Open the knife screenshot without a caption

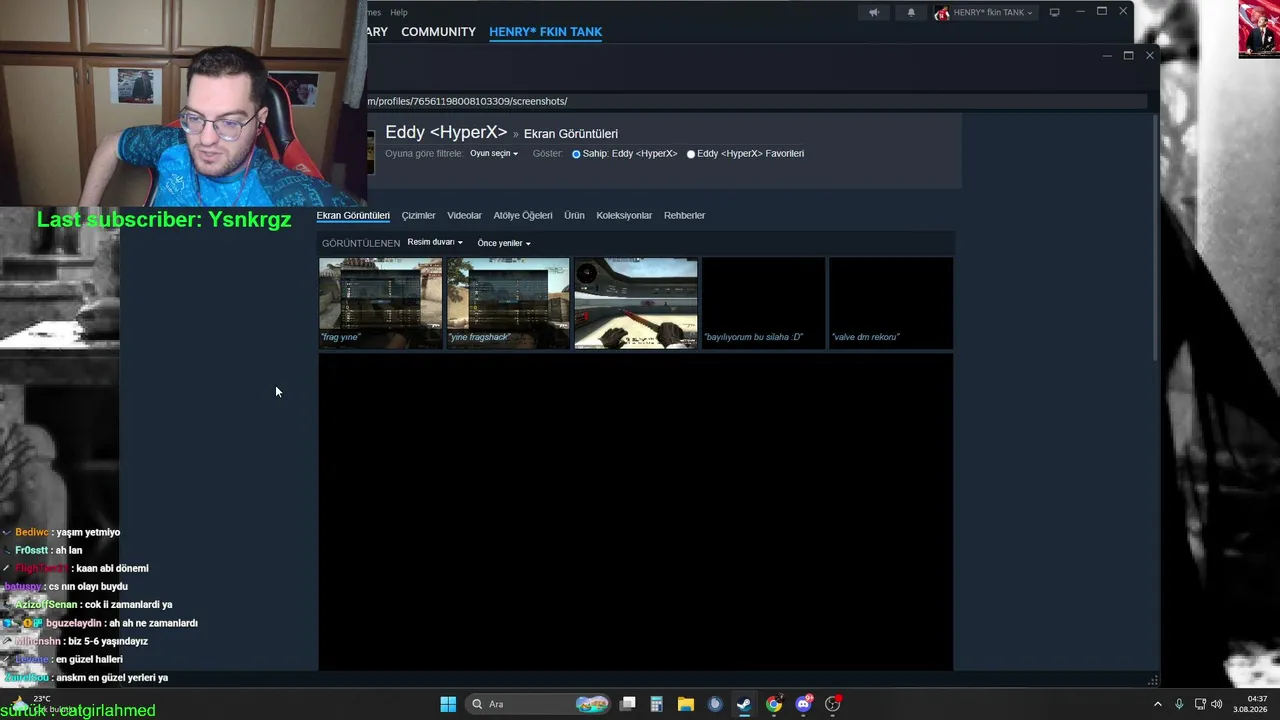click(x=636, y=303)
